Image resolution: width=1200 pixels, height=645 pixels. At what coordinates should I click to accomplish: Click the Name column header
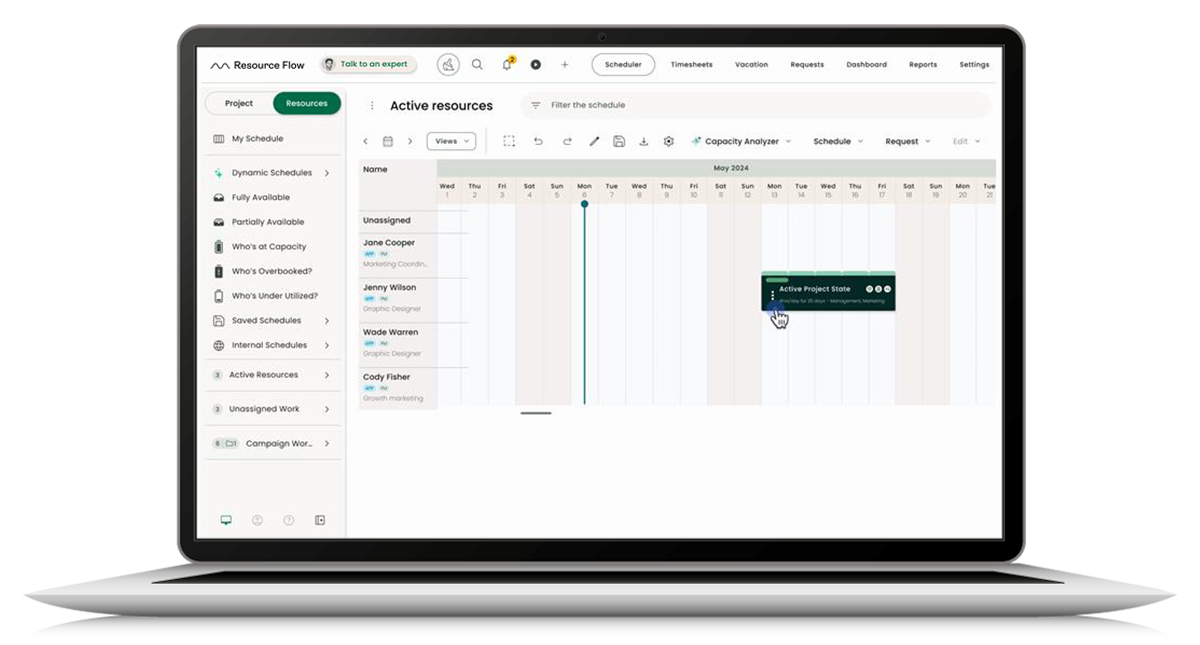click(x=375, y=169)
